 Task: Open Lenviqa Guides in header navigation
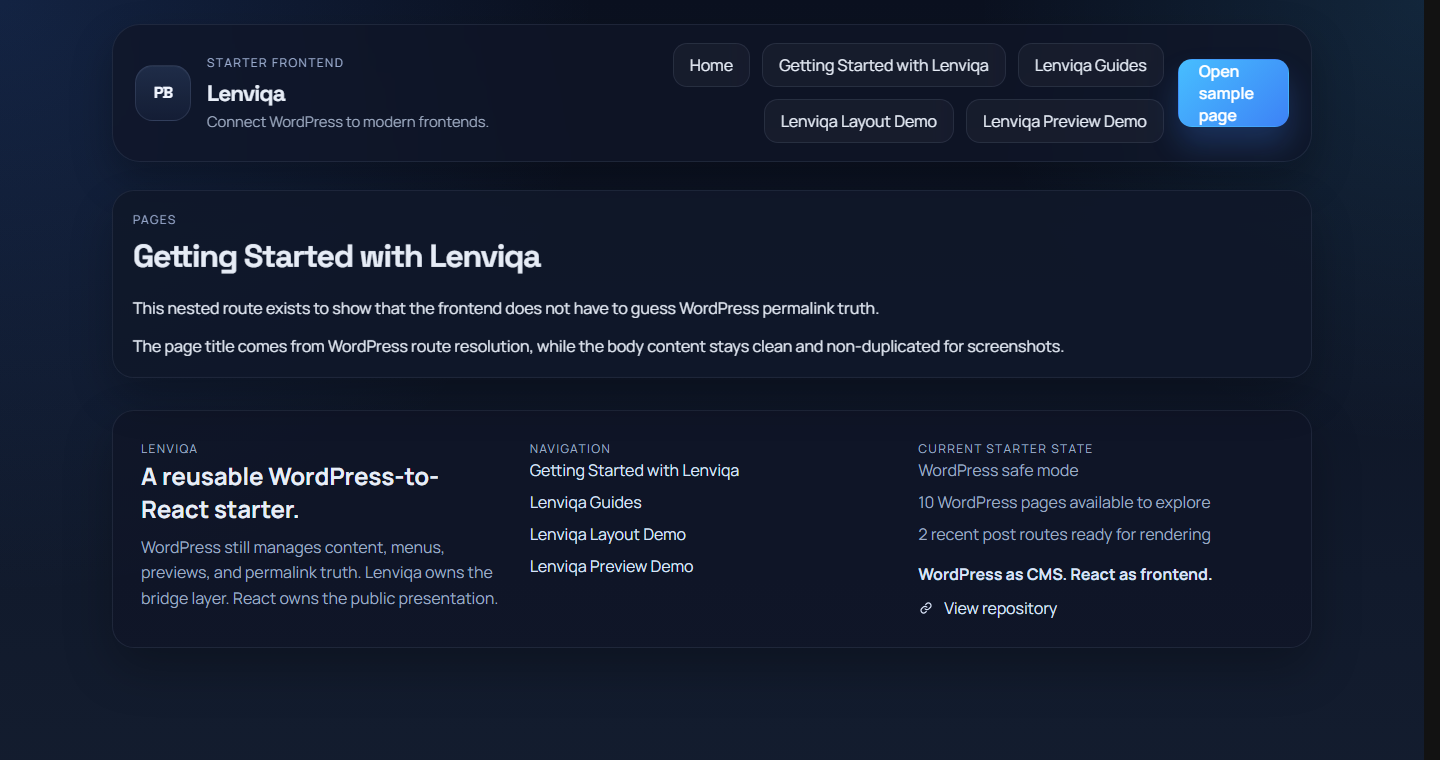click(x=1091, y=65)
